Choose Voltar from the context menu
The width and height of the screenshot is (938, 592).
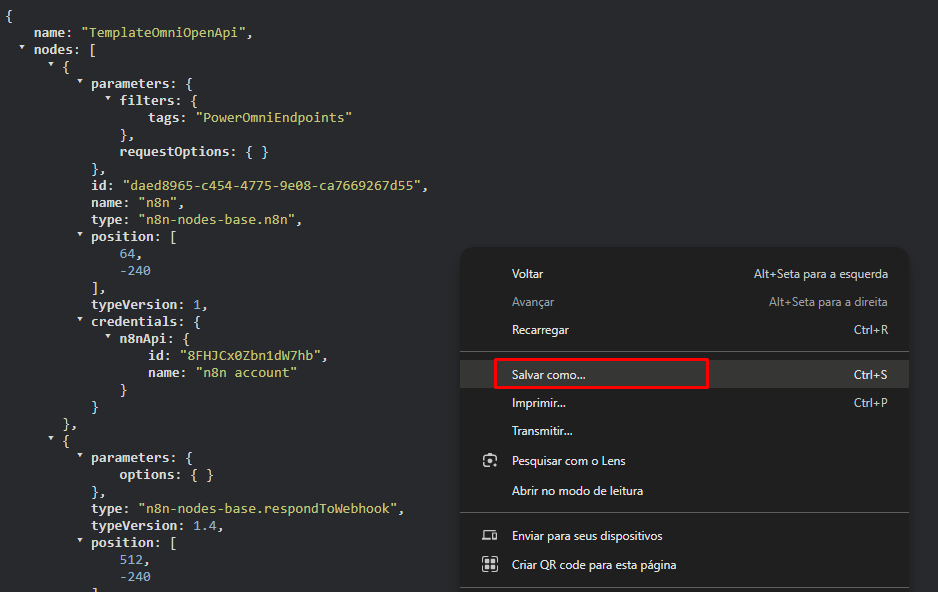[x=527, y=274]
